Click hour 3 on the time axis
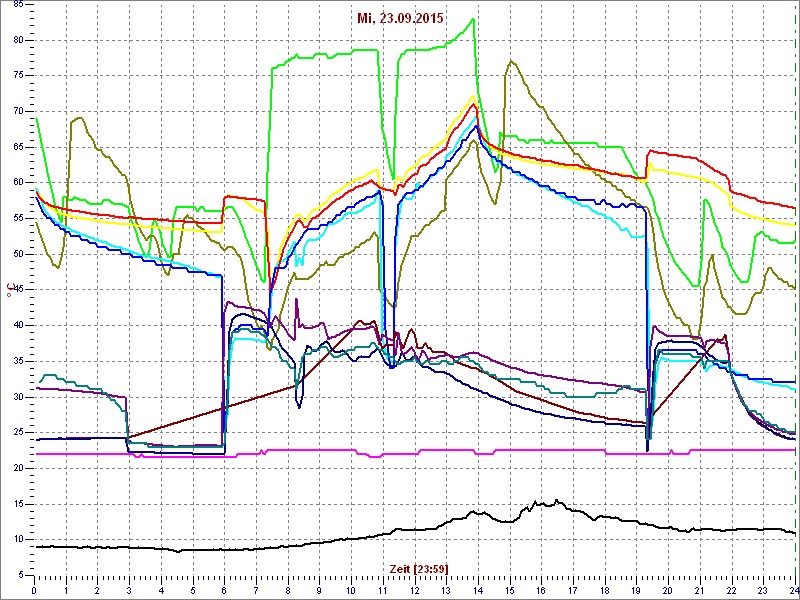Viewport: 800px width, 600px height. pyautogui.click(x=130, y=592)
